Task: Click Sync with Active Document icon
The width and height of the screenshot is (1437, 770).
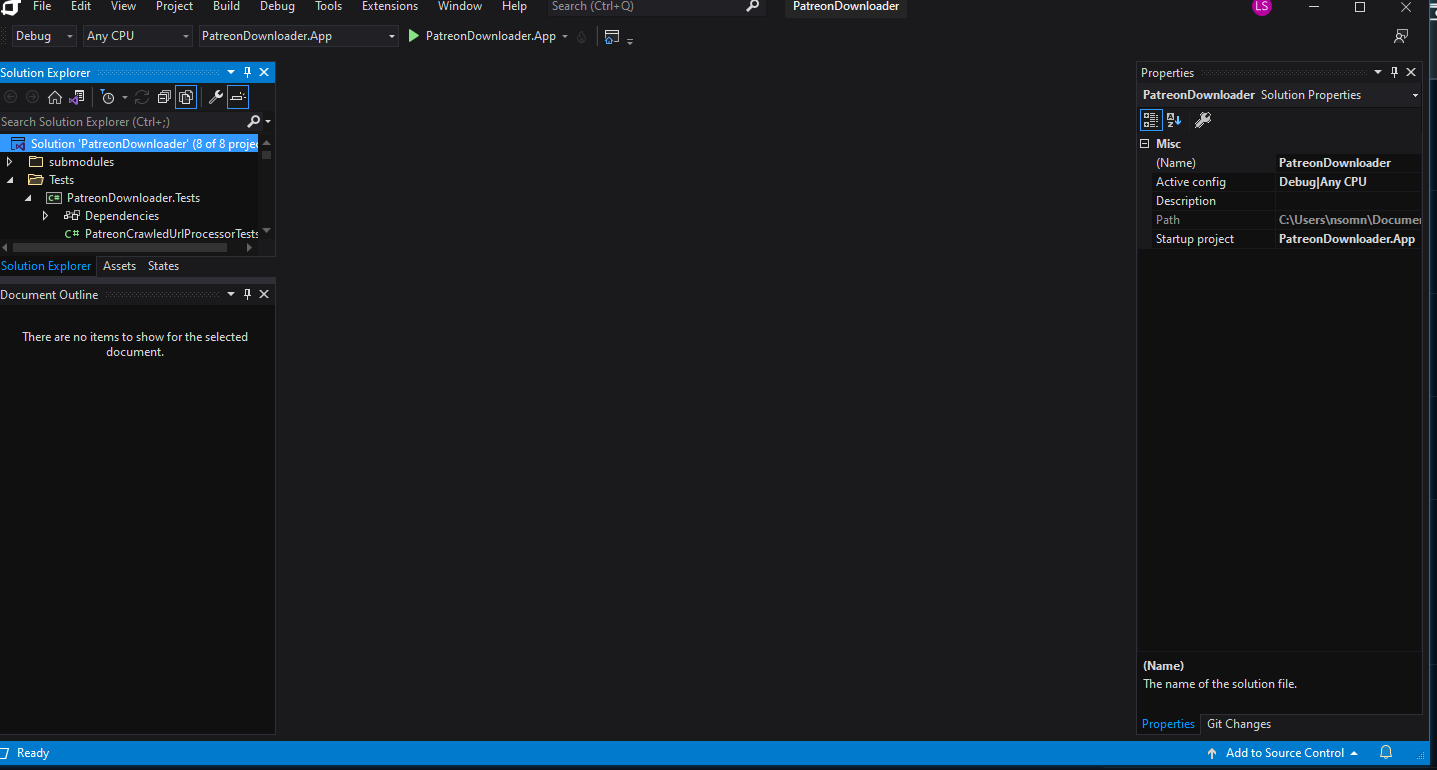Action: [77, 97]
